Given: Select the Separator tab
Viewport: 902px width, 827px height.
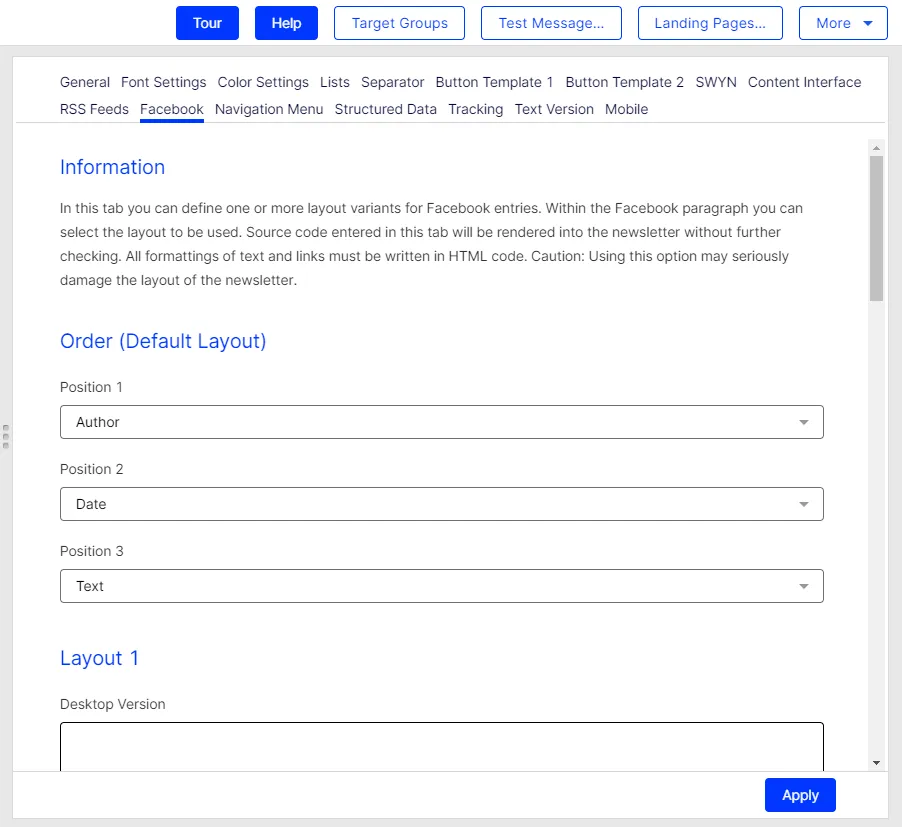Looking at the screenshot, I should pyautogui.click(x=392, y=82).
